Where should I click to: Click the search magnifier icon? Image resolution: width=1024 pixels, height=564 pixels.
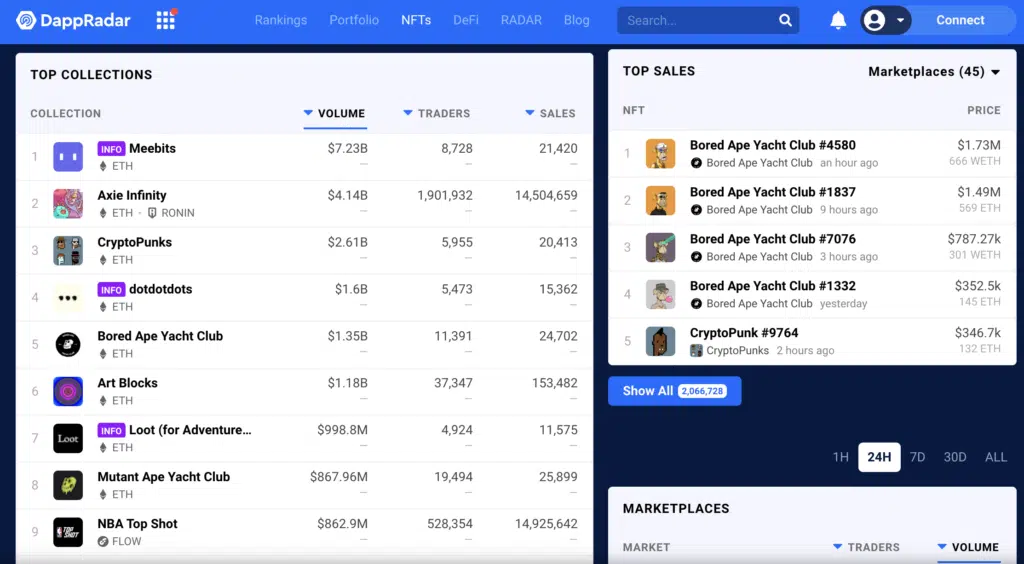(785, 20)
